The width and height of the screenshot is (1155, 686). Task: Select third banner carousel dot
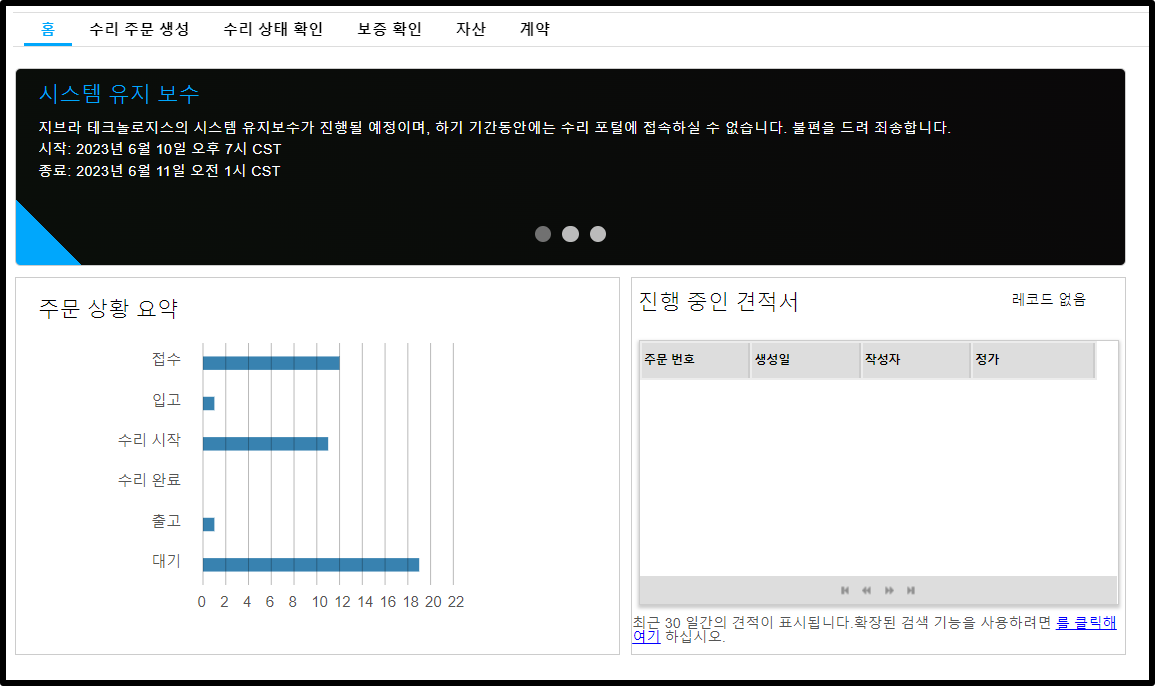click(x=598, y=234)
